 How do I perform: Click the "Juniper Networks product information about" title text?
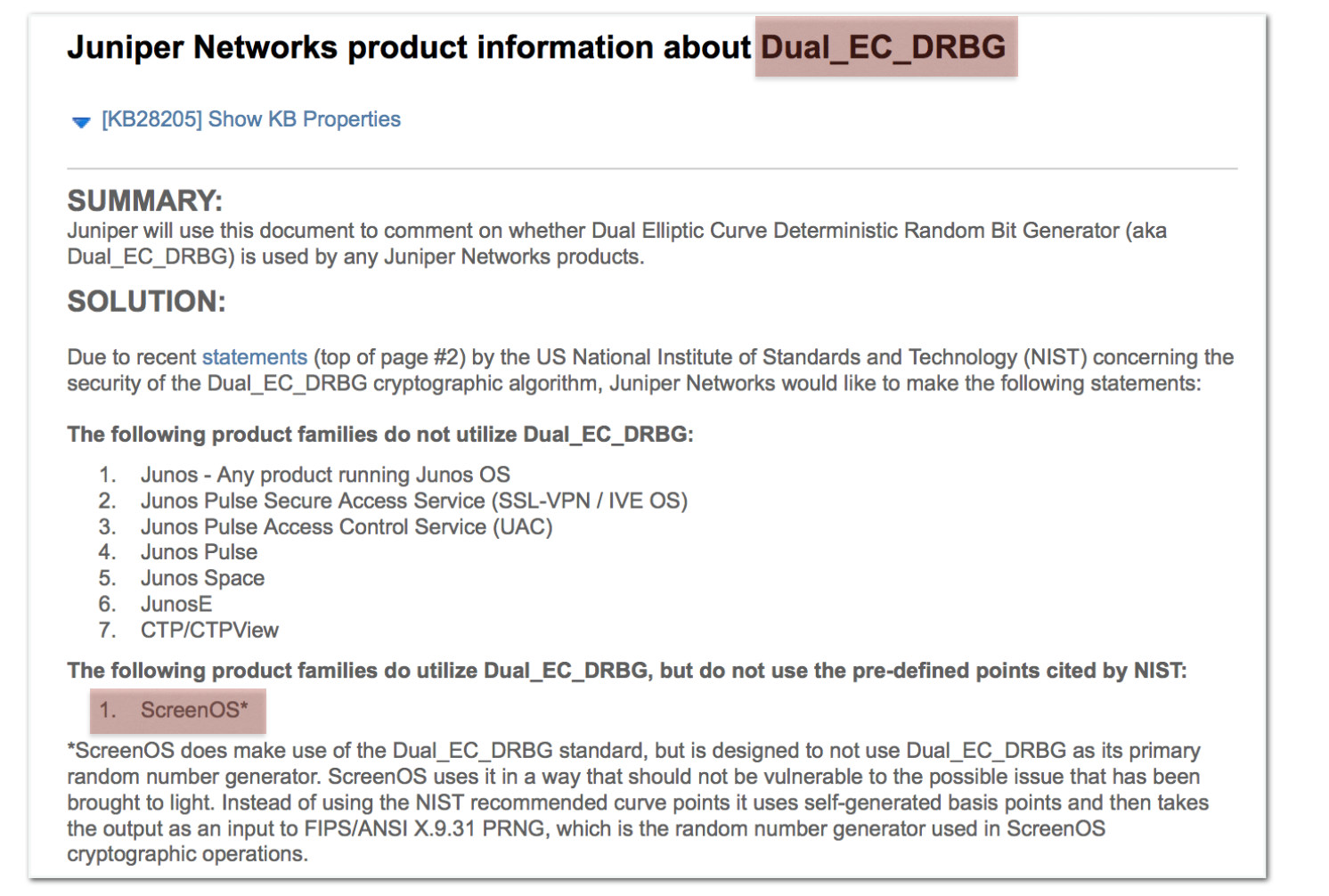409,47
